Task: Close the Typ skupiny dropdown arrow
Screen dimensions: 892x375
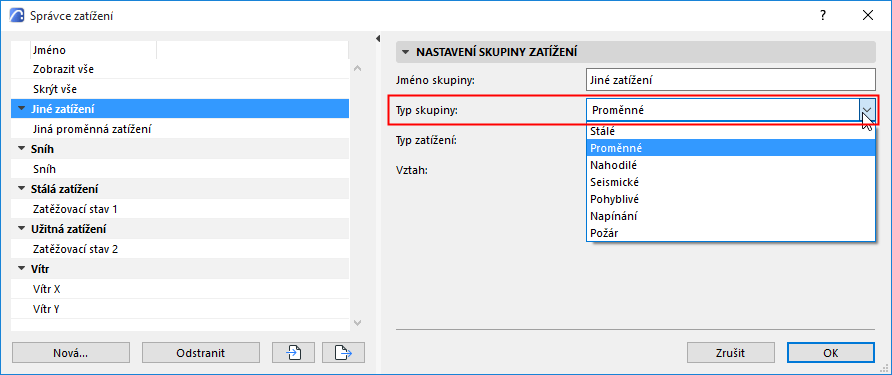Action: (867, 110)
